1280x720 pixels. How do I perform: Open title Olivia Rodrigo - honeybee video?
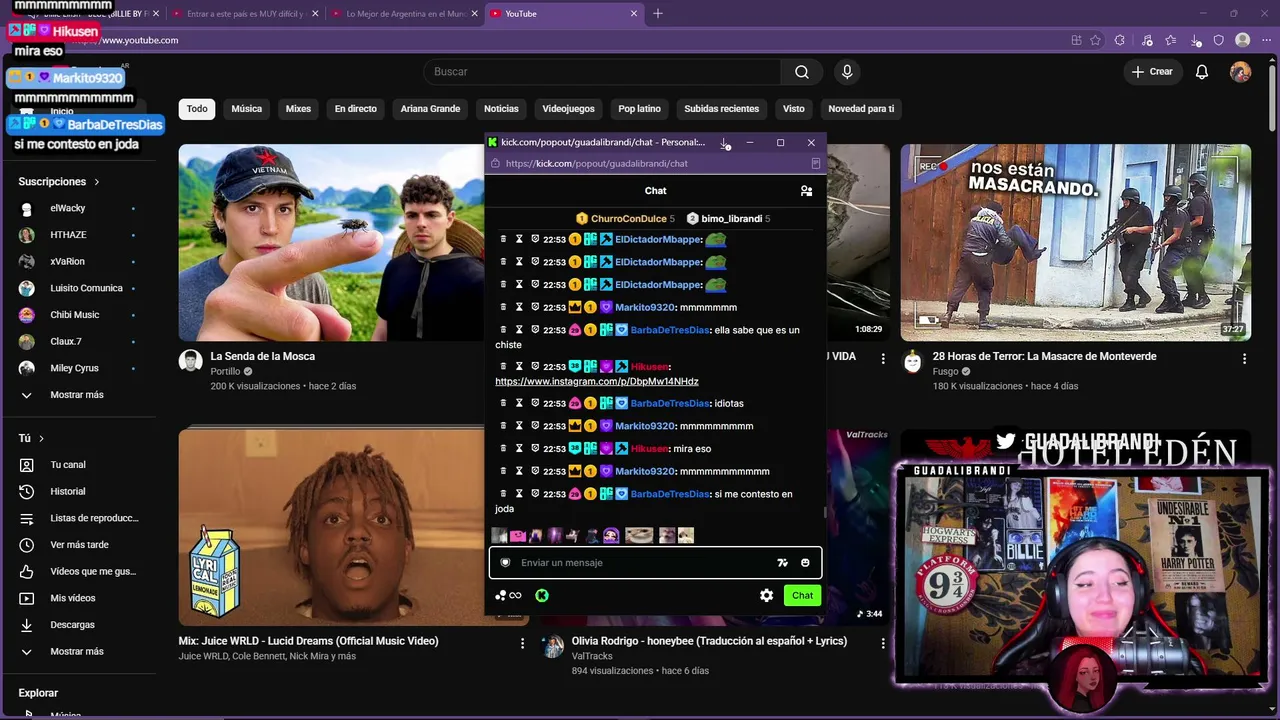pyautogui.click(x=709, y=641)
